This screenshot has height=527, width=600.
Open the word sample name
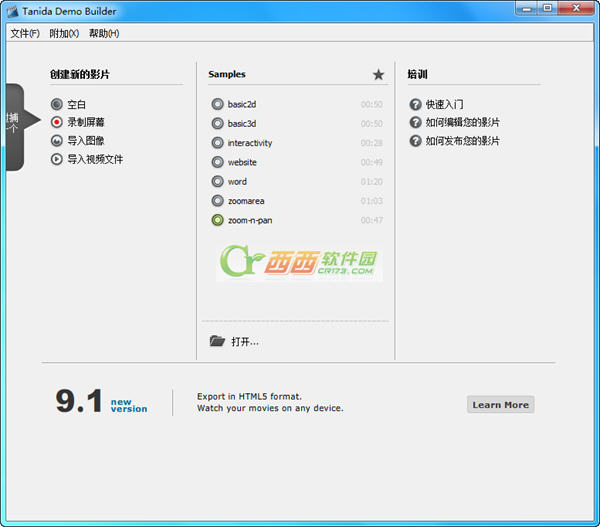pyautogui.click(x=237, y=181)
